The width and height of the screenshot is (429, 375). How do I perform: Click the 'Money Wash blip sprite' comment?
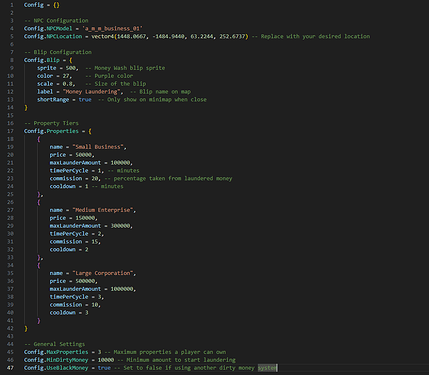(130, 68)
